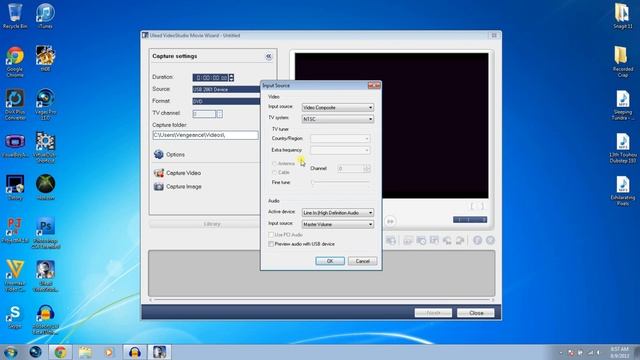Click the TV channel number field
The height and width of the screenshot is (360, 640).
204,113
